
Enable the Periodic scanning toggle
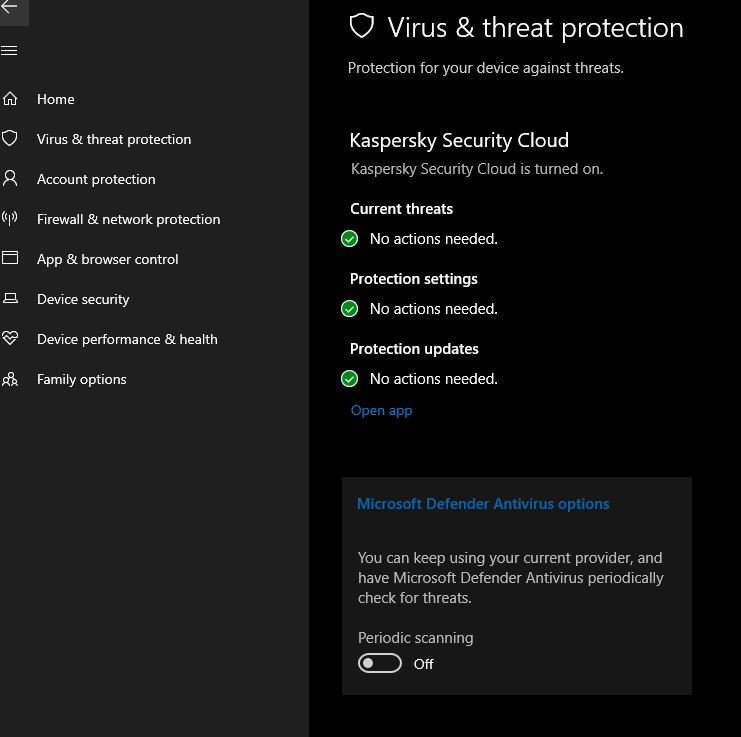point(380,664)
